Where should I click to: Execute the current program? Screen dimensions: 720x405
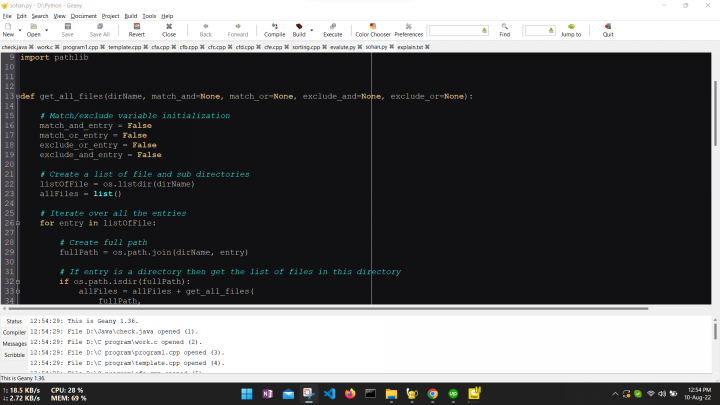332,30
